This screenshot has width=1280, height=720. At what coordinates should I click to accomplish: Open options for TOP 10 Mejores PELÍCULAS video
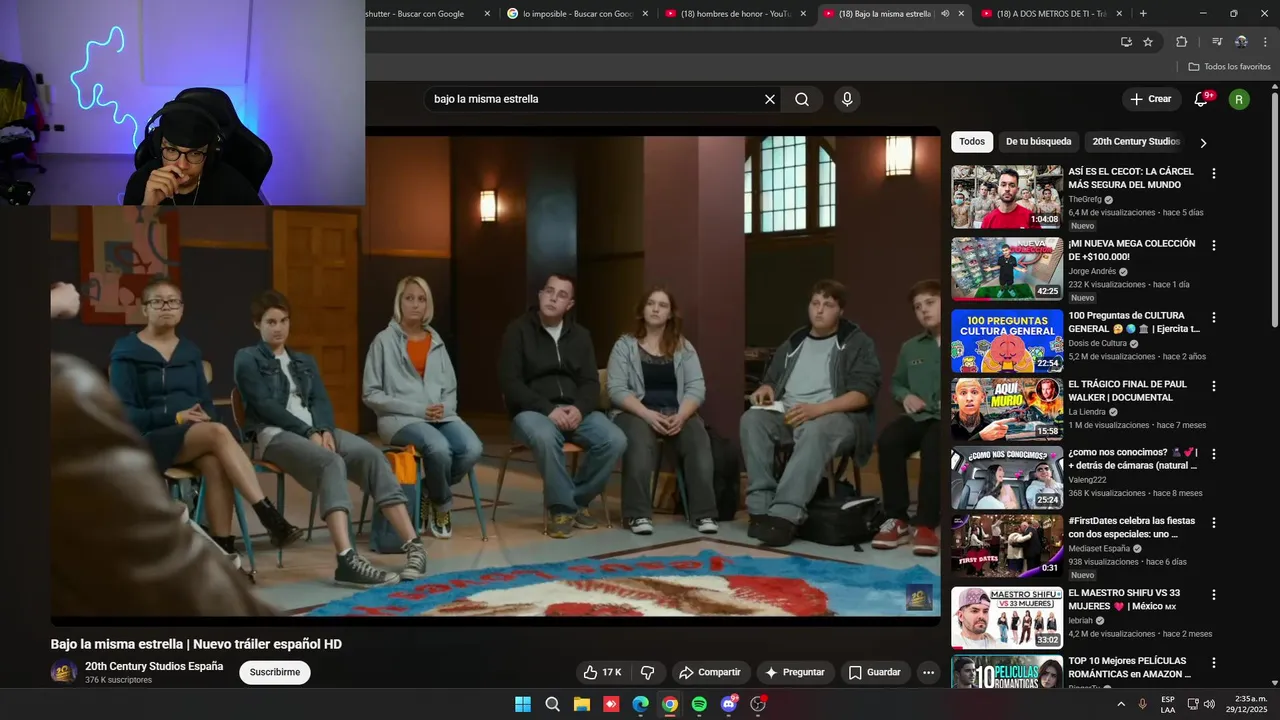pyautogui.click(x=1214, y=663)
